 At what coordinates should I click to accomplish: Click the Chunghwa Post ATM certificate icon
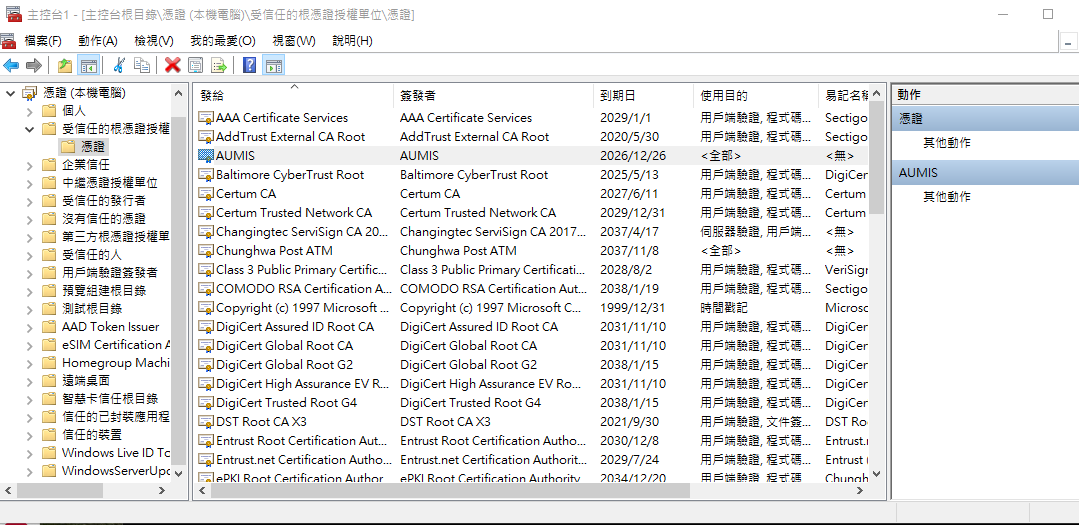pos(206,250)
